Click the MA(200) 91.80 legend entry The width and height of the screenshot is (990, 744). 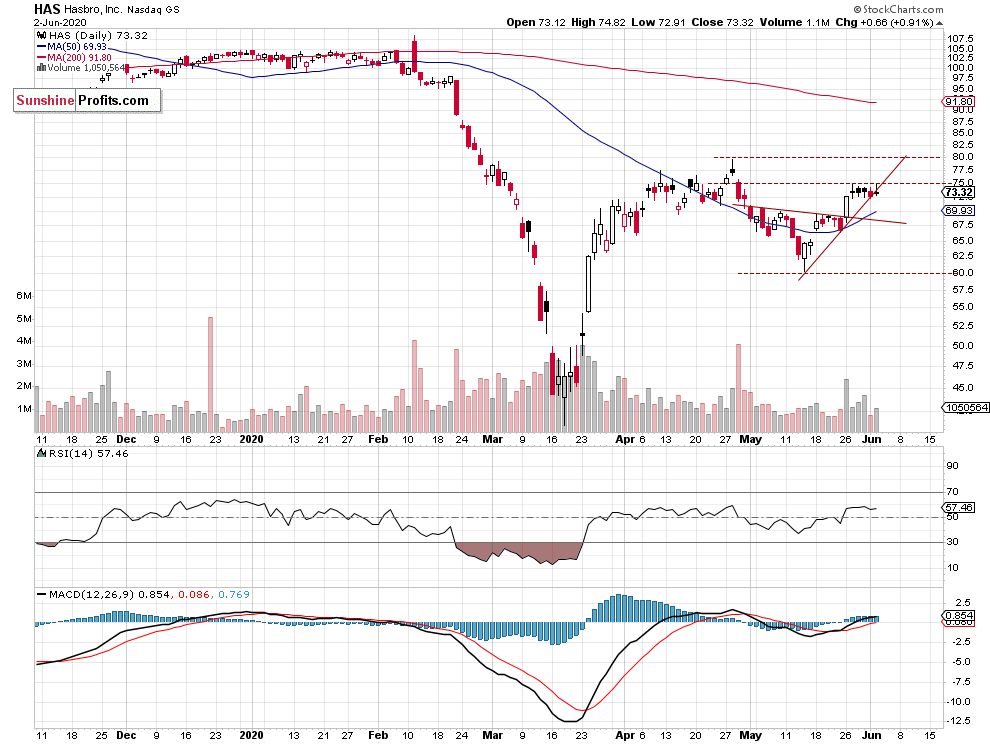click(x=79, y=57)
